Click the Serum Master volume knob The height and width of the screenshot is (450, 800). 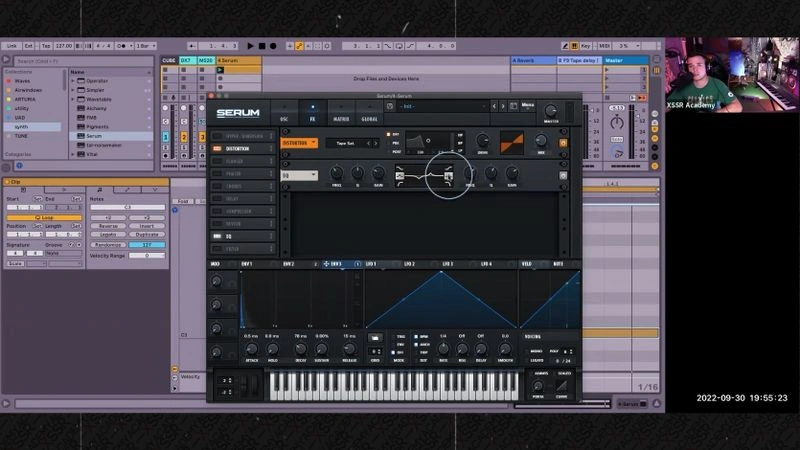(551, 111)
